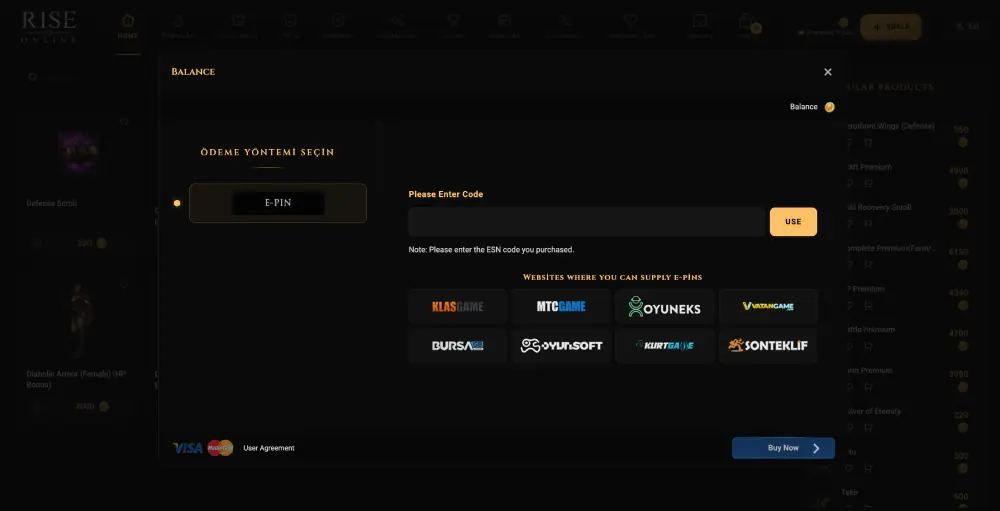The height and width of the screenshot is (511, 1000).
Task: Open the VatanGame e-pin website logo
Action: click(x=768, y=307)
